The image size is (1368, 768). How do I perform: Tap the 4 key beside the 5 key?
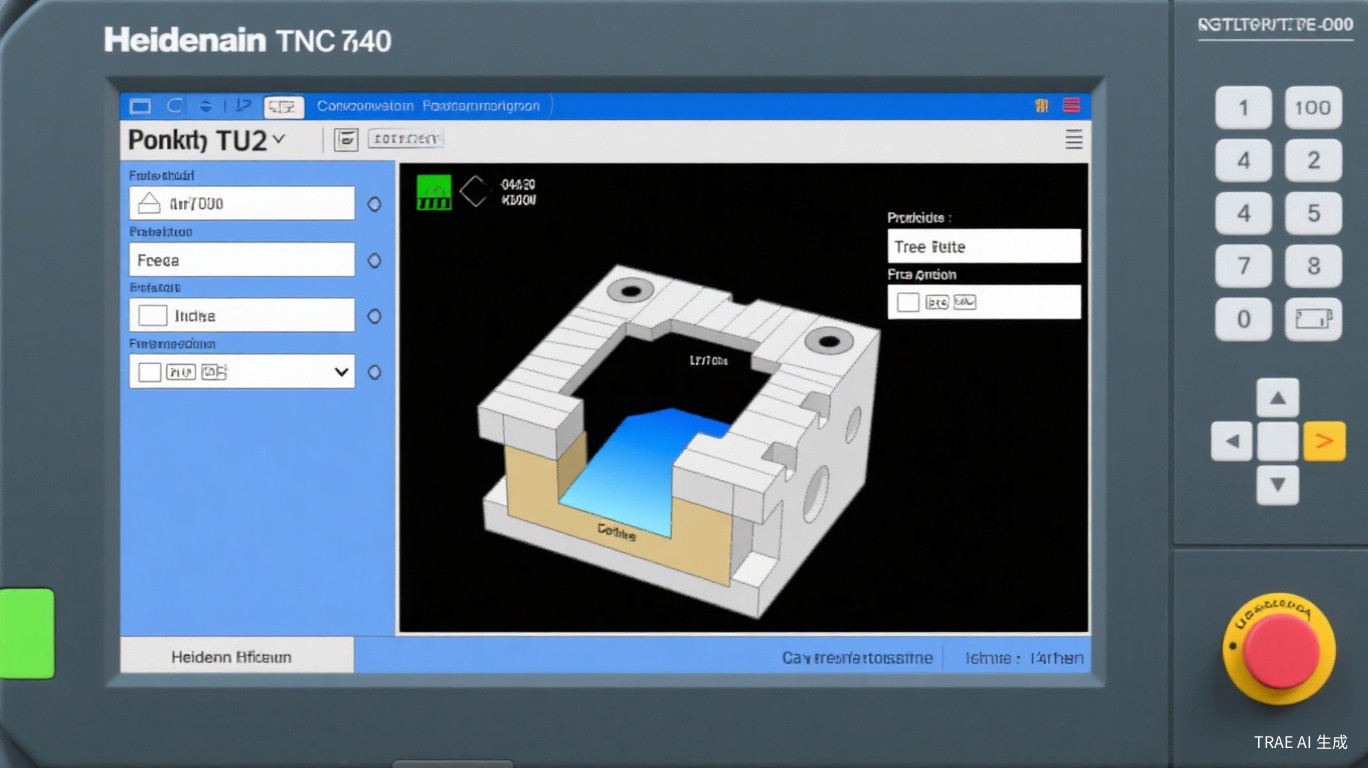tap(1244, 213)
